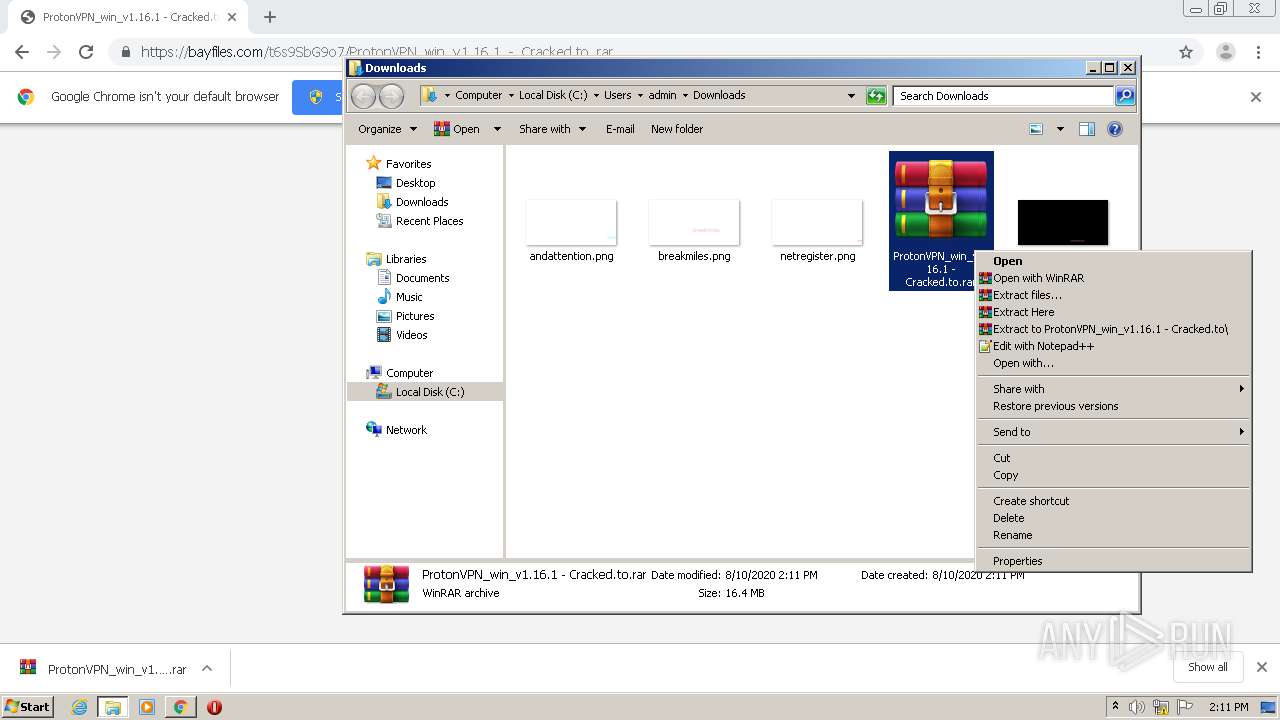Click volume speaker tray icon
This screenshot has width=1280, height=720.
(x=1137, y=707)
